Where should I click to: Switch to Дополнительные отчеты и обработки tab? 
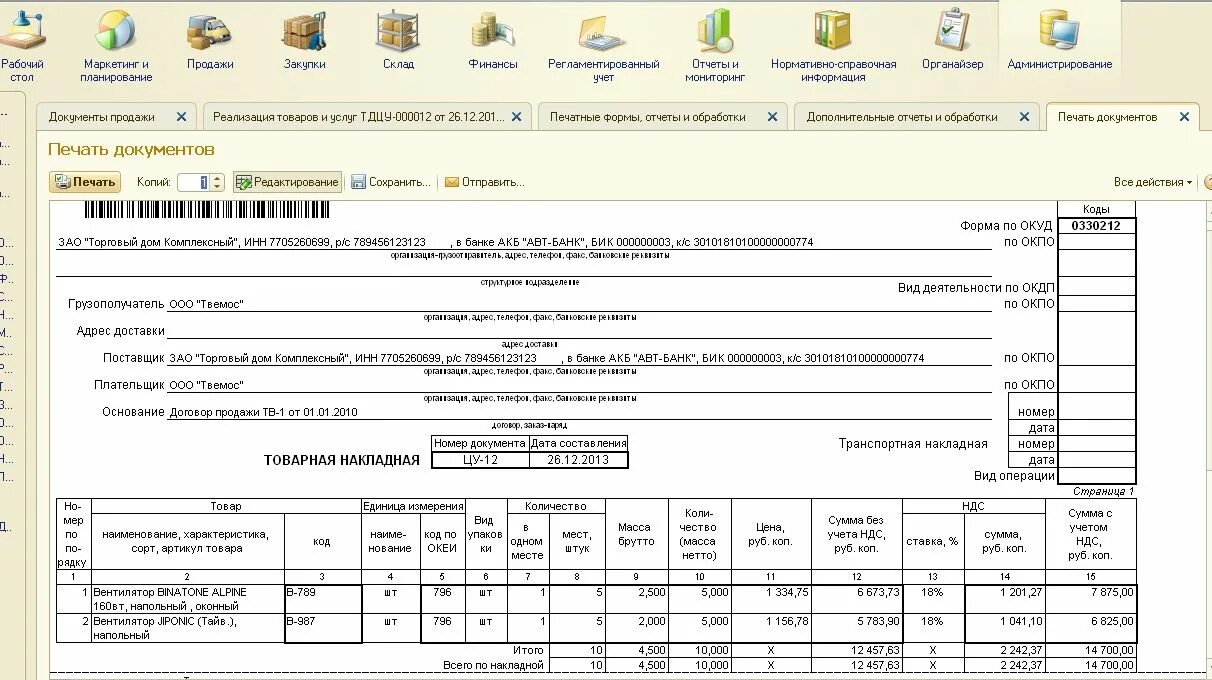pyautogui.click(x=902, y=117)
